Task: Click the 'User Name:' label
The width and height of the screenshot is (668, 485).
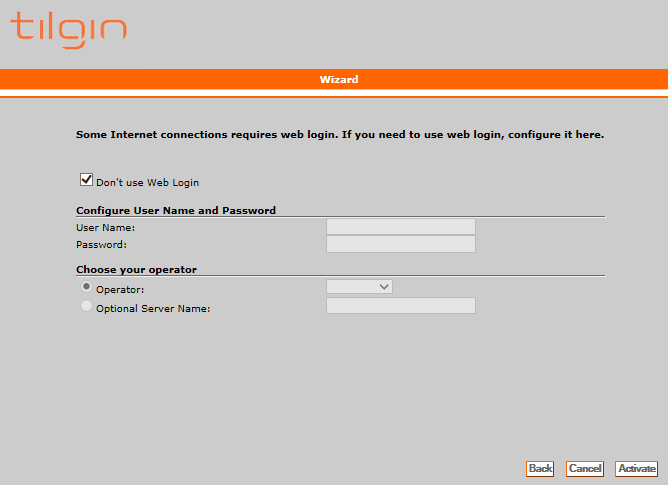Action: click(106, 228)
